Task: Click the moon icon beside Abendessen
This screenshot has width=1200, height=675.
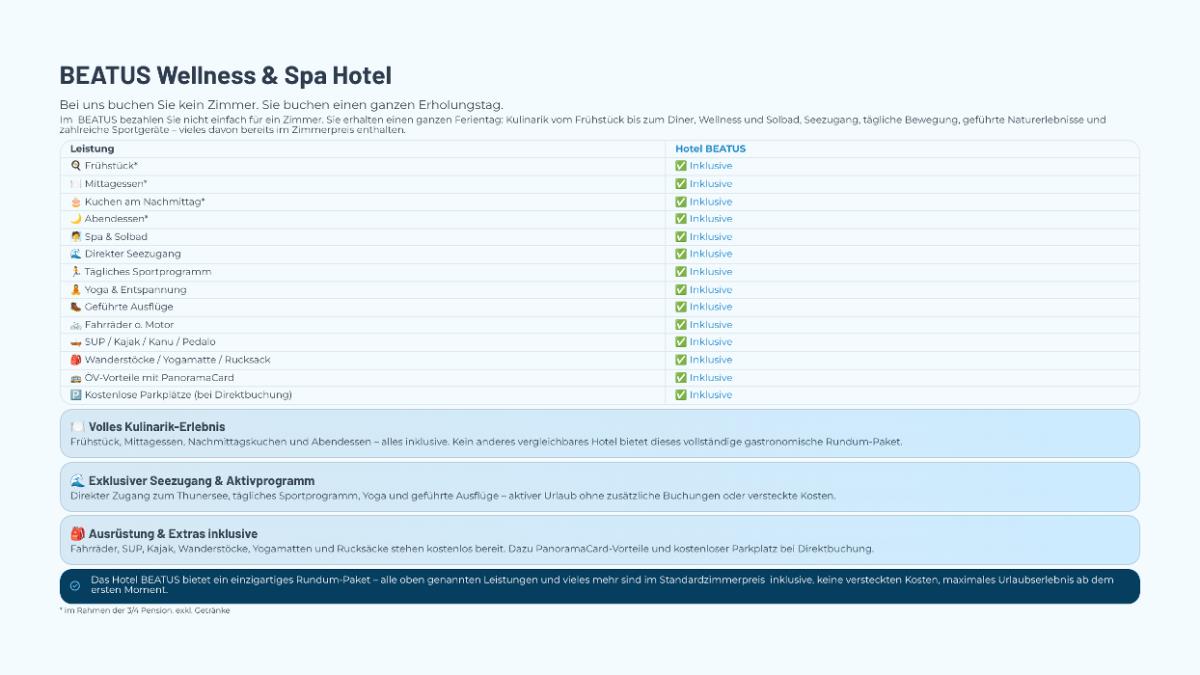Action: click(76, 219)
